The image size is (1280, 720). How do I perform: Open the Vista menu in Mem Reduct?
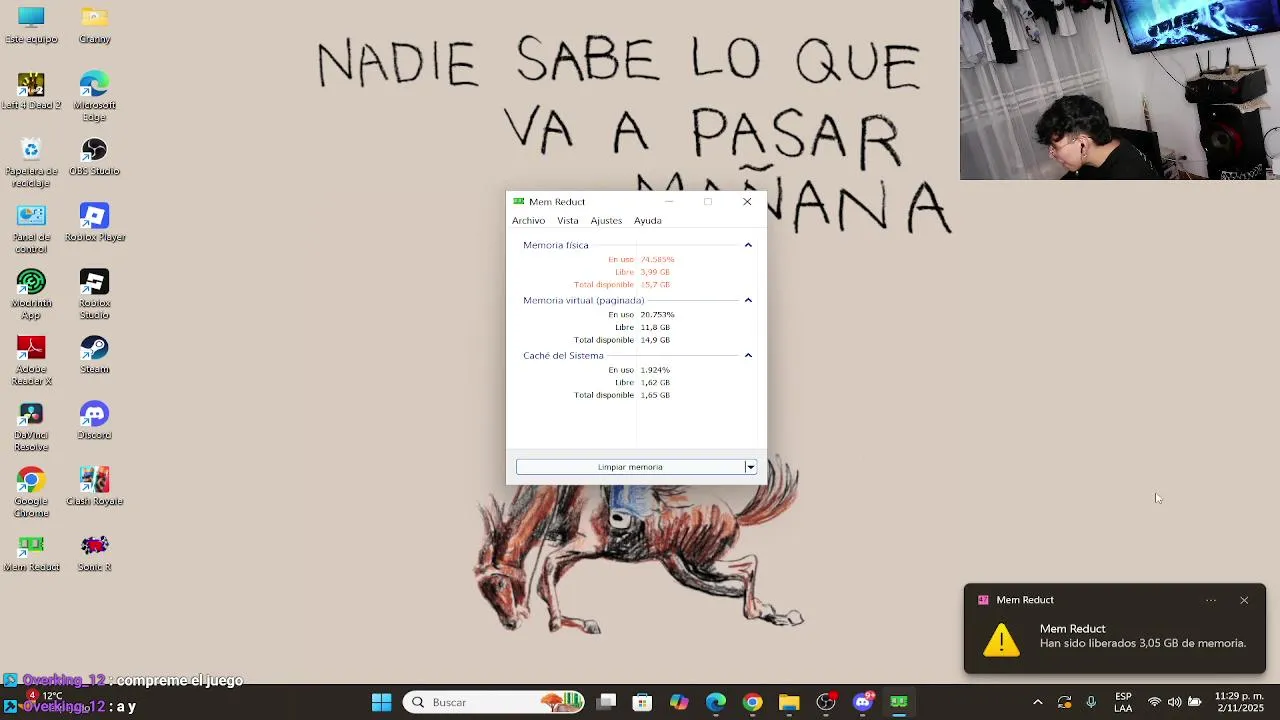(568, 220)
